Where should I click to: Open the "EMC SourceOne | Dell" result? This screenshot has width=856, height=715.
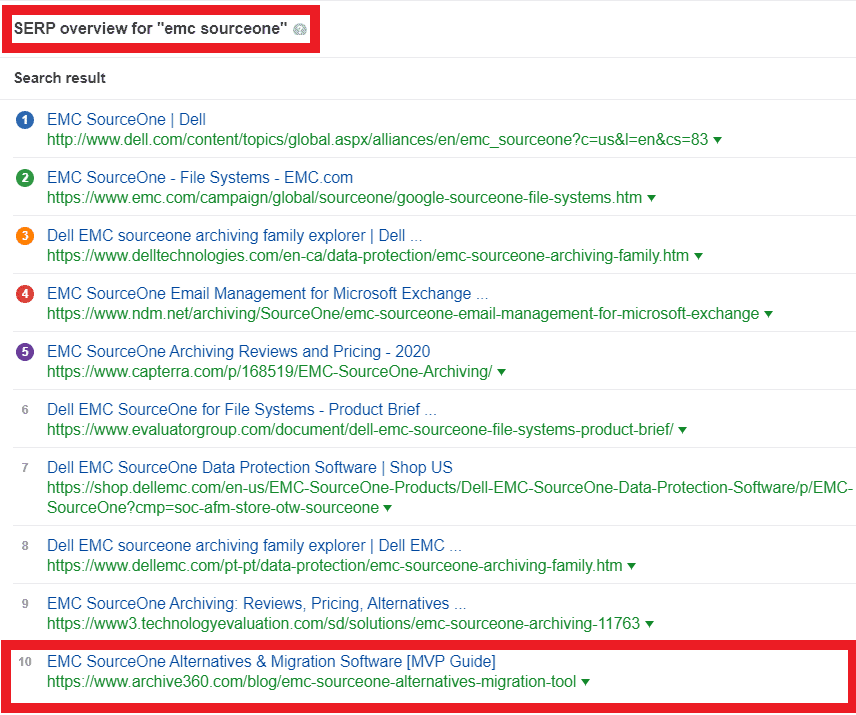pyautogui.click(x=126, y=120)
